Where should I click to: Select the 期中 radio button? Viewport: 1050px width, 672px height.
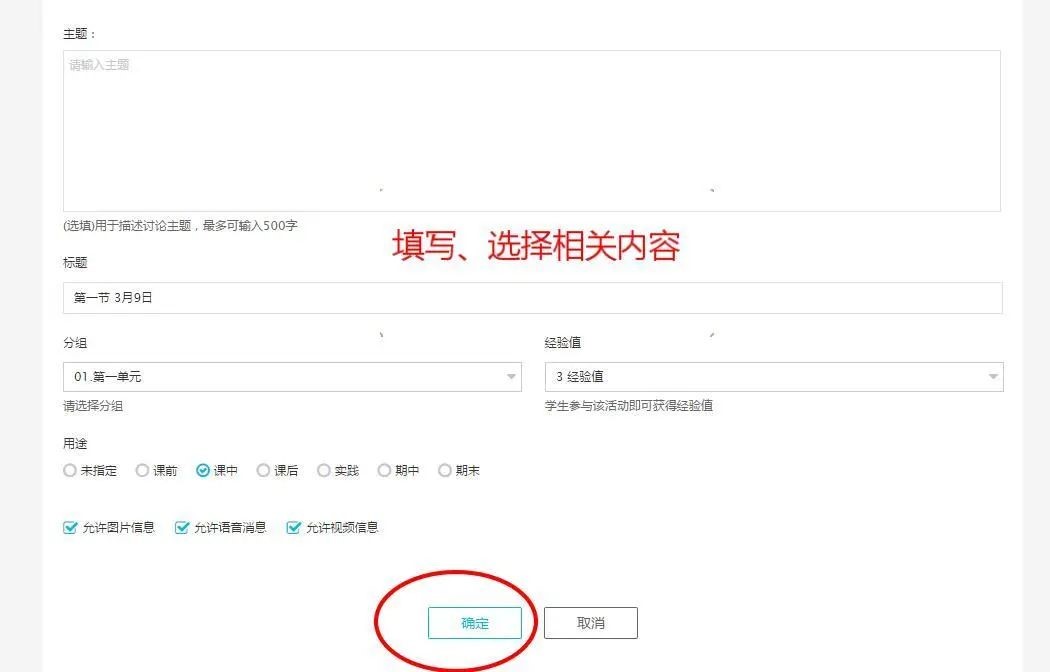[x=384, y=470]
